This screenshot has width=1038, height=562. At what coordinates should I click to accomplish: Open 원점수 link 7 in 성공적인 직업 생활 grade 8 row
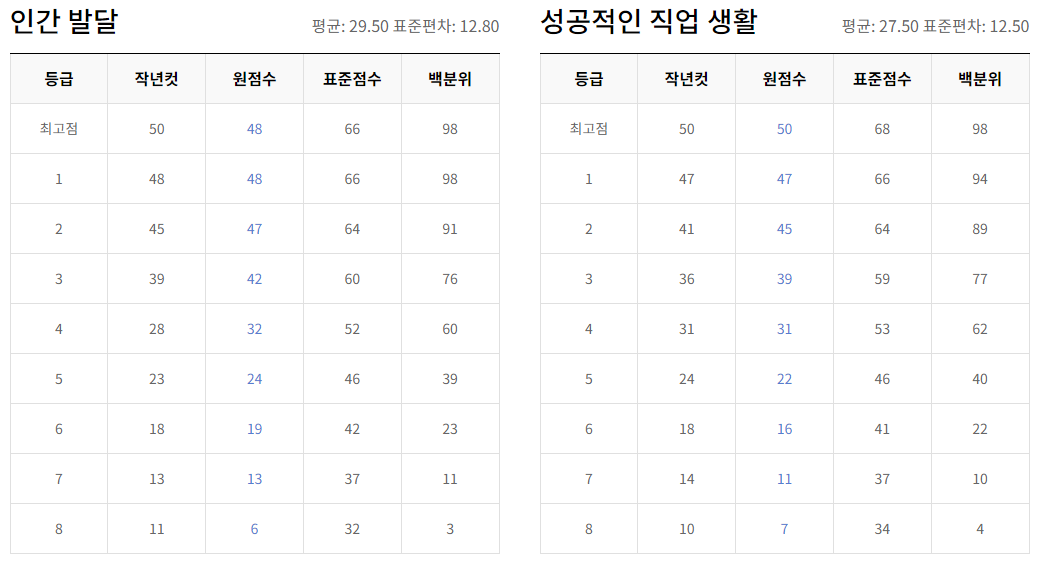tap(784, 529)
